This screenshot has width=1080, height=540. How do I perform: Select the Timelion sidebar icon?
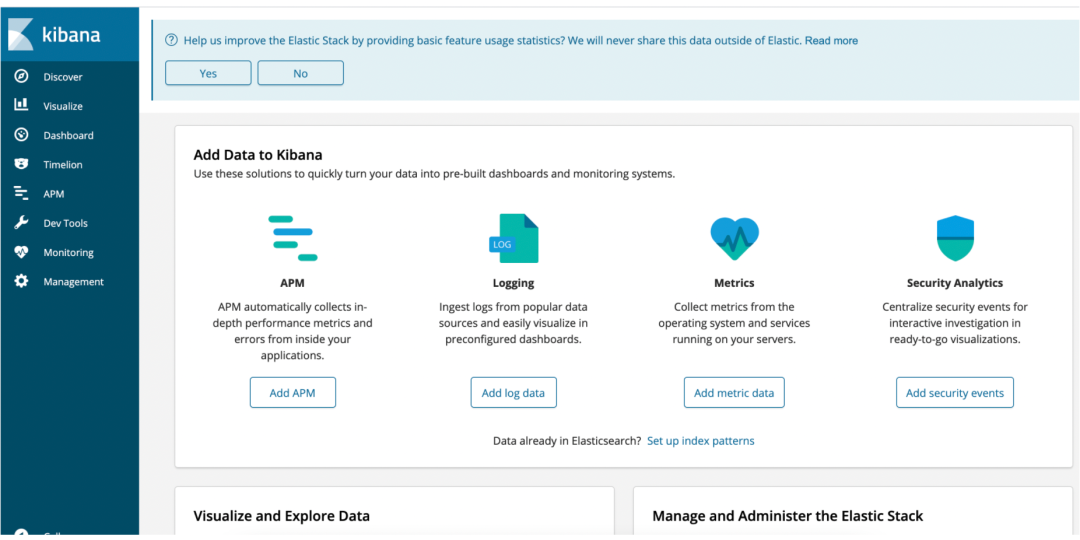pyautogui.click(x=21, y=164)
